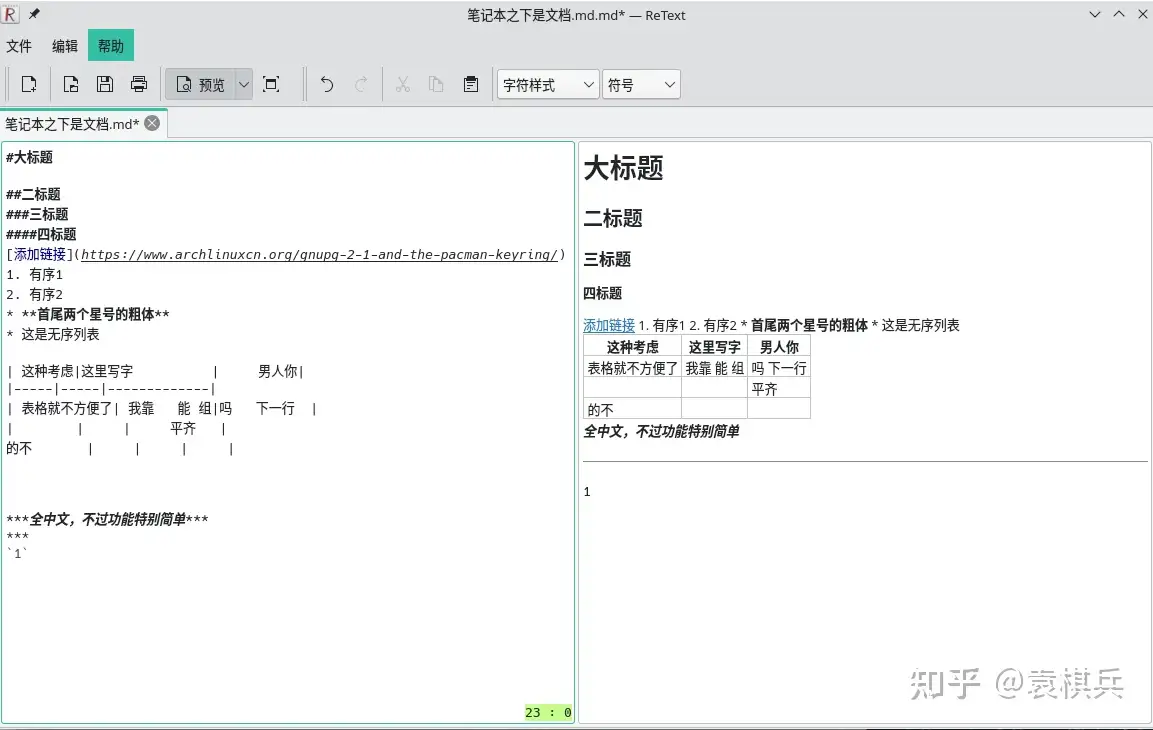The width and height of the screenshot is (1153, 730).
Task: Toggle the pin window icon
Action: [x=35, y=14]
